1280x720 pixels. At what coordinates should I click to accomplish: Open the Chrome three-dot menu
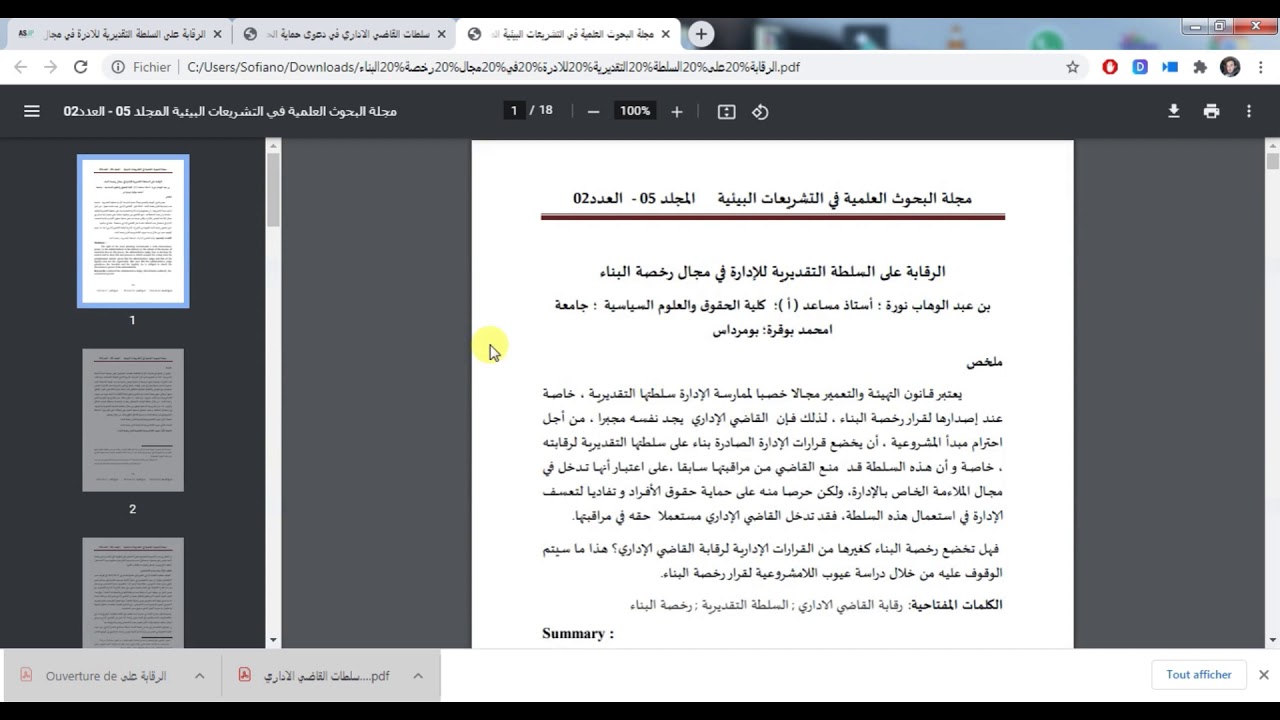[x=1259, y=67]
